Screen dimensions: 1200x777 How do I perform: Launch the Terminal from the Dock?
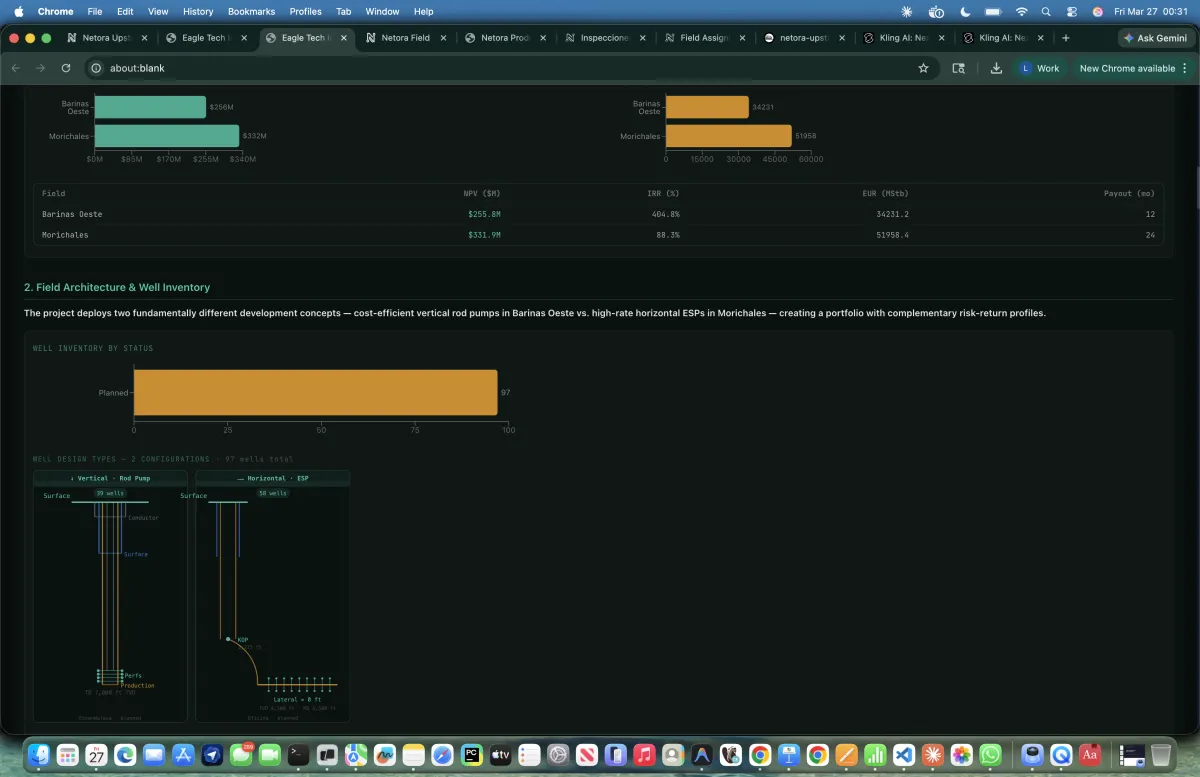(x=299, y=754)
